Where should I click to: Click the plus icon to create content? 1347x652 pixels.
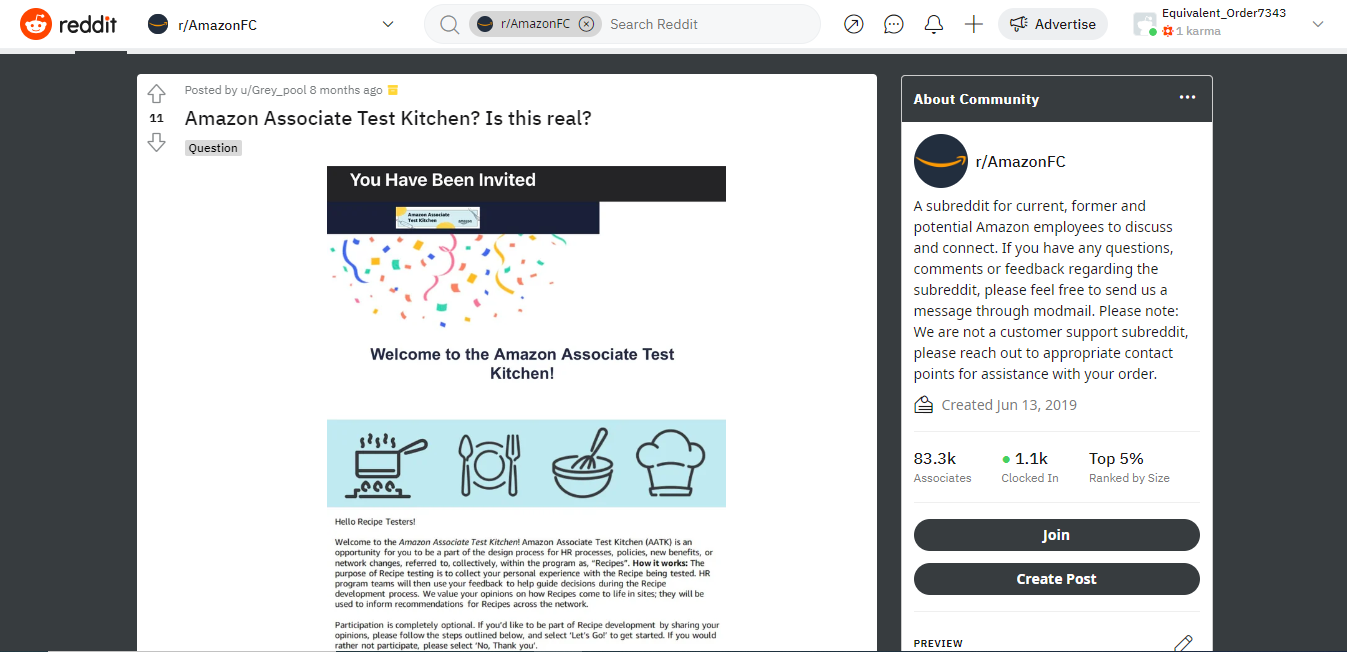[973, 24]
